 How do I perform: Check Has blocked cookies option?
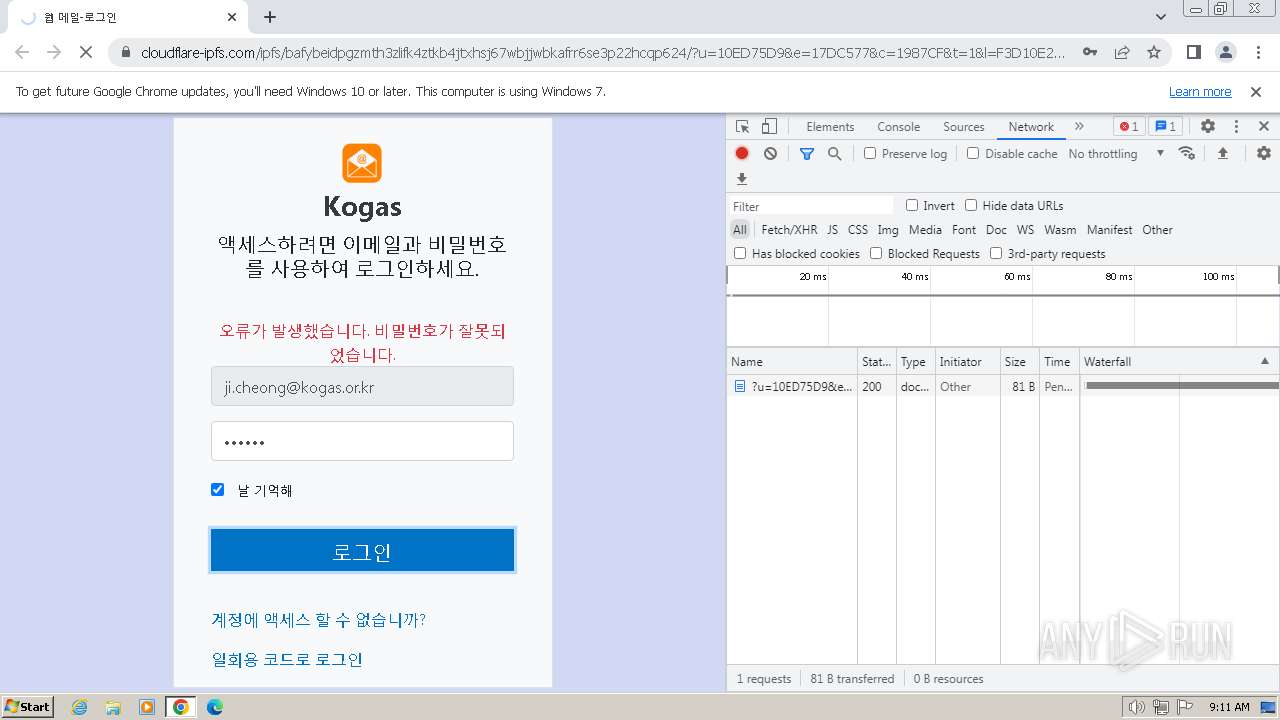point(740,254)
